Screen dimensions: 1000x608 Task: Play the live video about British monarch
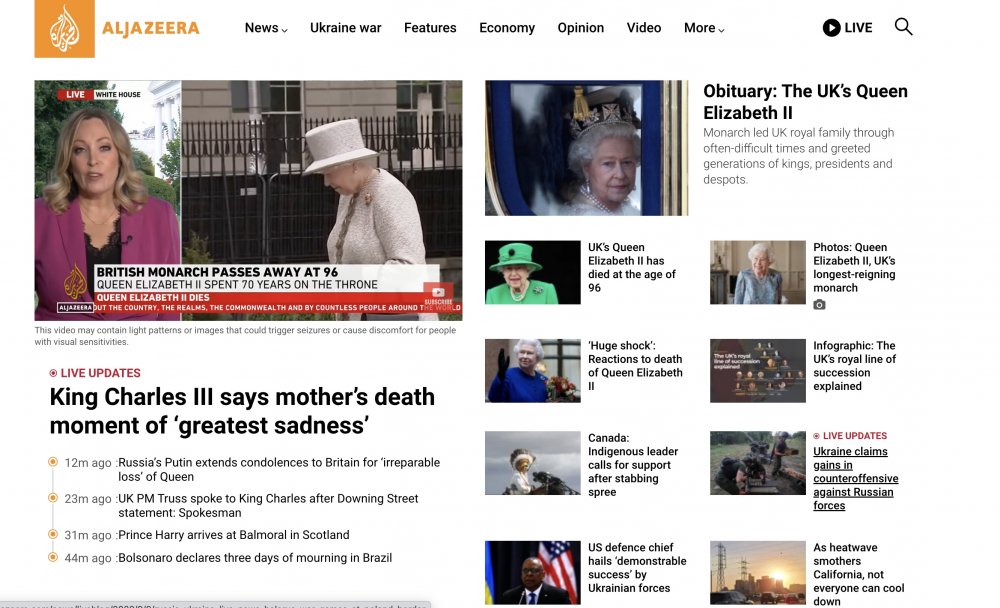coord(248,200)
